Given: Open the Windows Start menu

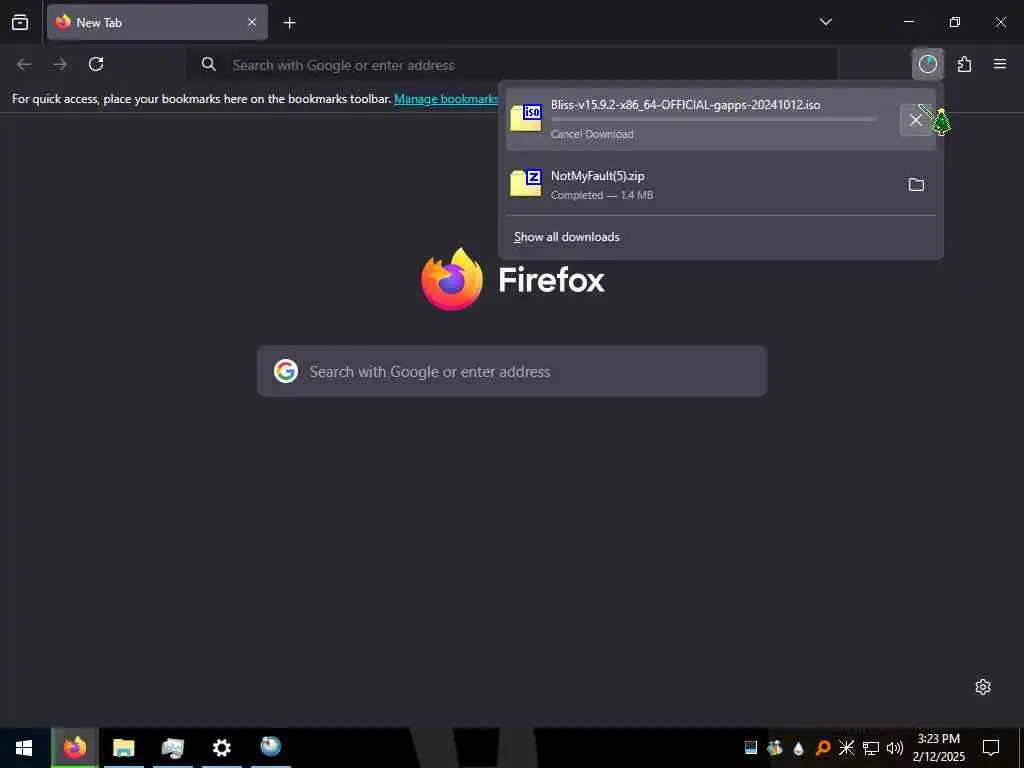Looking at the screenshot, I should click(x=24, y=748).
